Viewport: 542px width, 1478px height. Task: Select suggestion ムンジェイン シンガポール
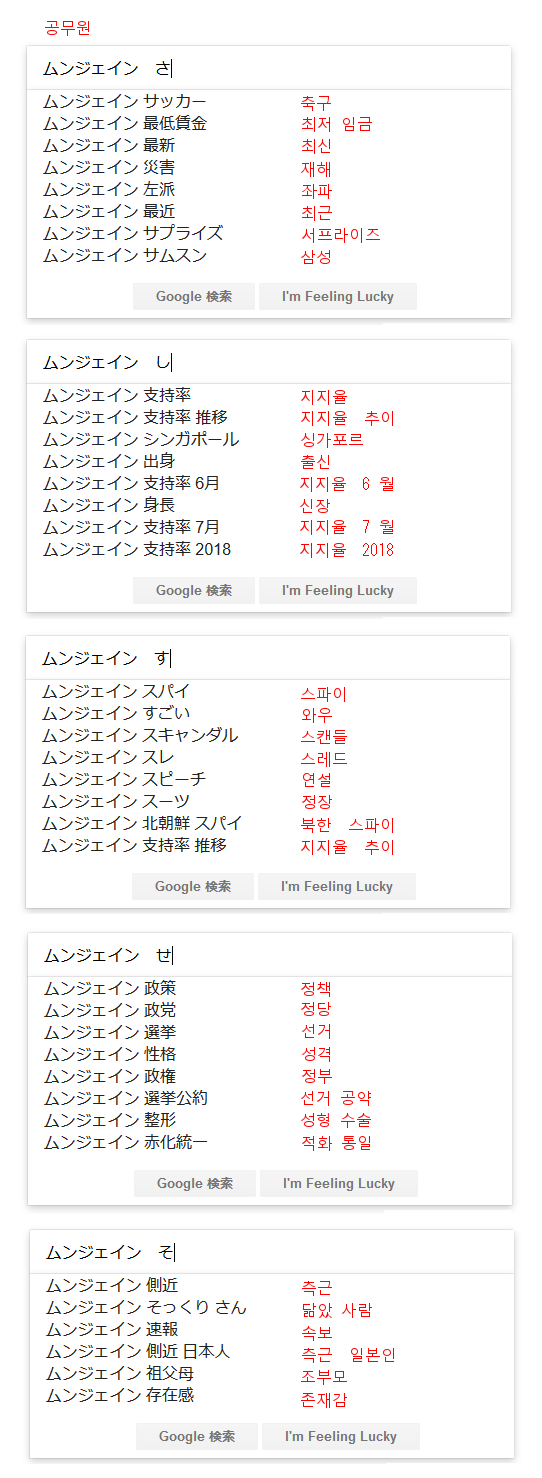coord(141,440)
